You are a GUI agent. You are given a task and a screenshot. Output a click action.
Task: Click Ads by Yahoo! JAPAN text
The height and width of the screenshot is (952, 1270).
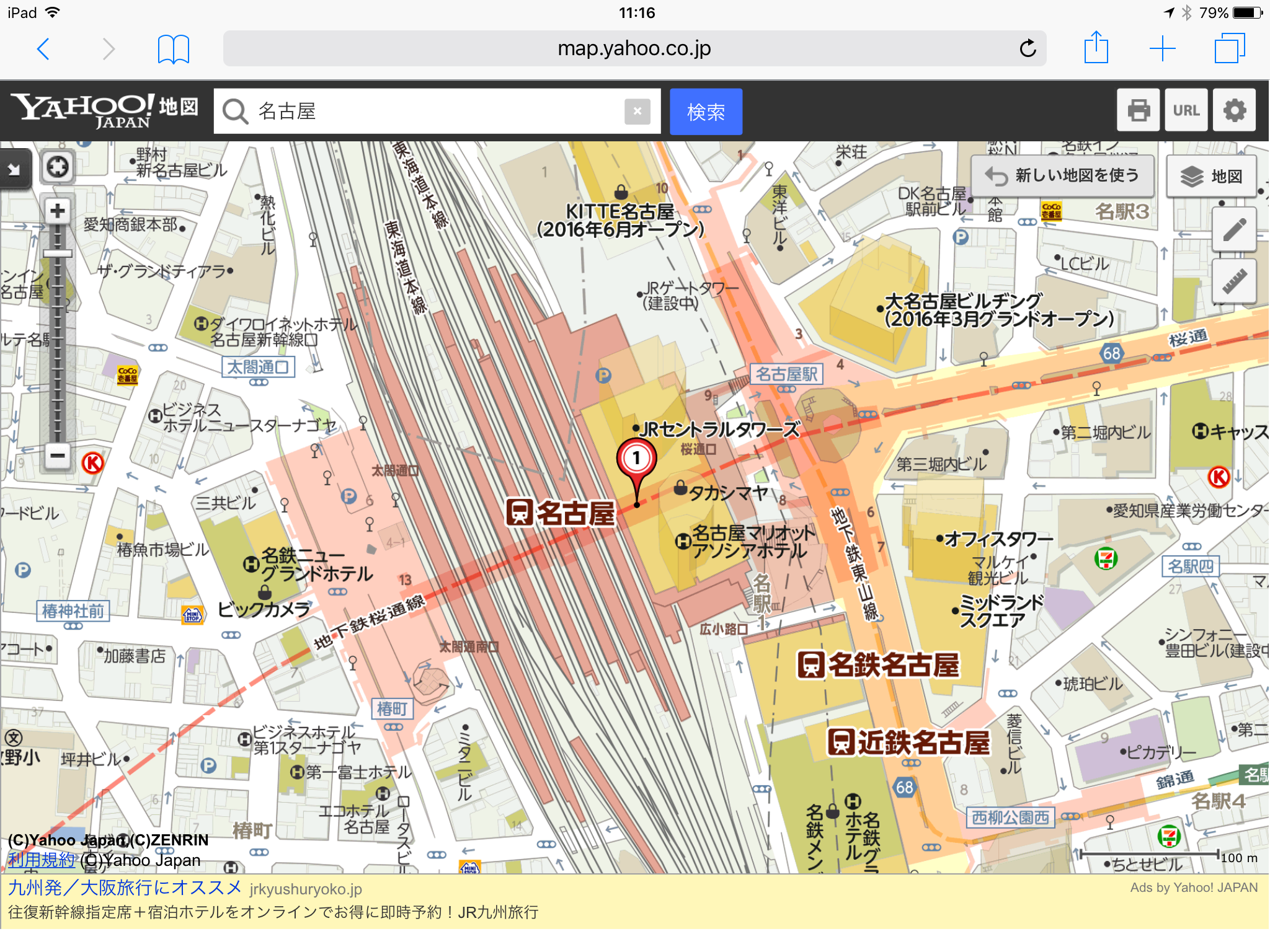(x=1194, y=888)
